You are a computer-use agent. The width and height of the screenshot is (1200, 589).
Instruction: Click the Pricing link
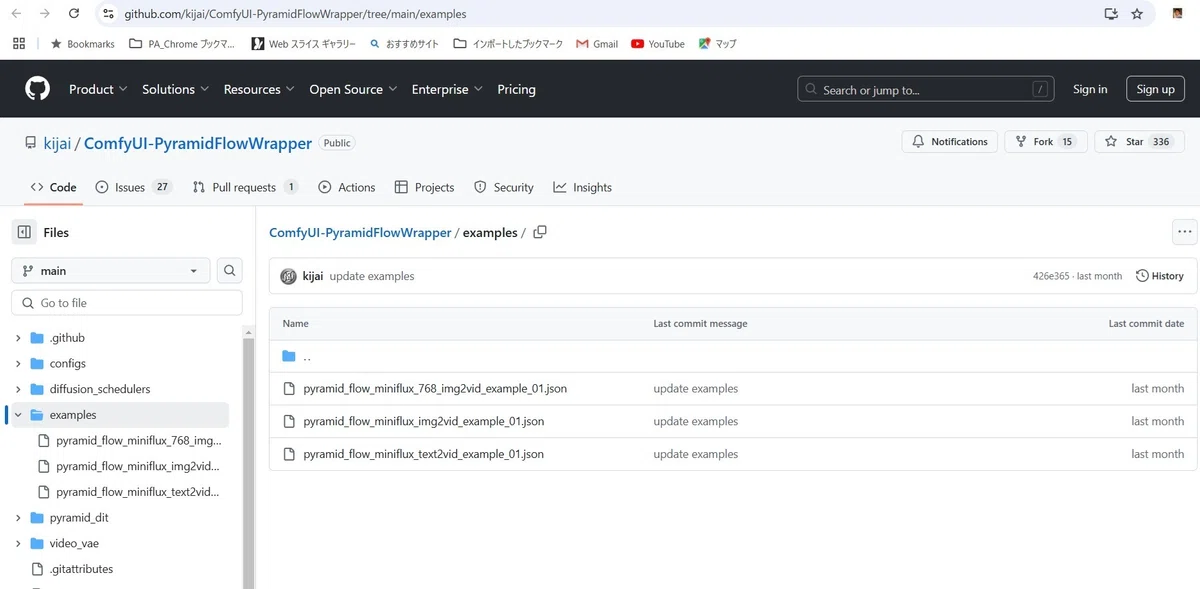[x=516, y=89]
